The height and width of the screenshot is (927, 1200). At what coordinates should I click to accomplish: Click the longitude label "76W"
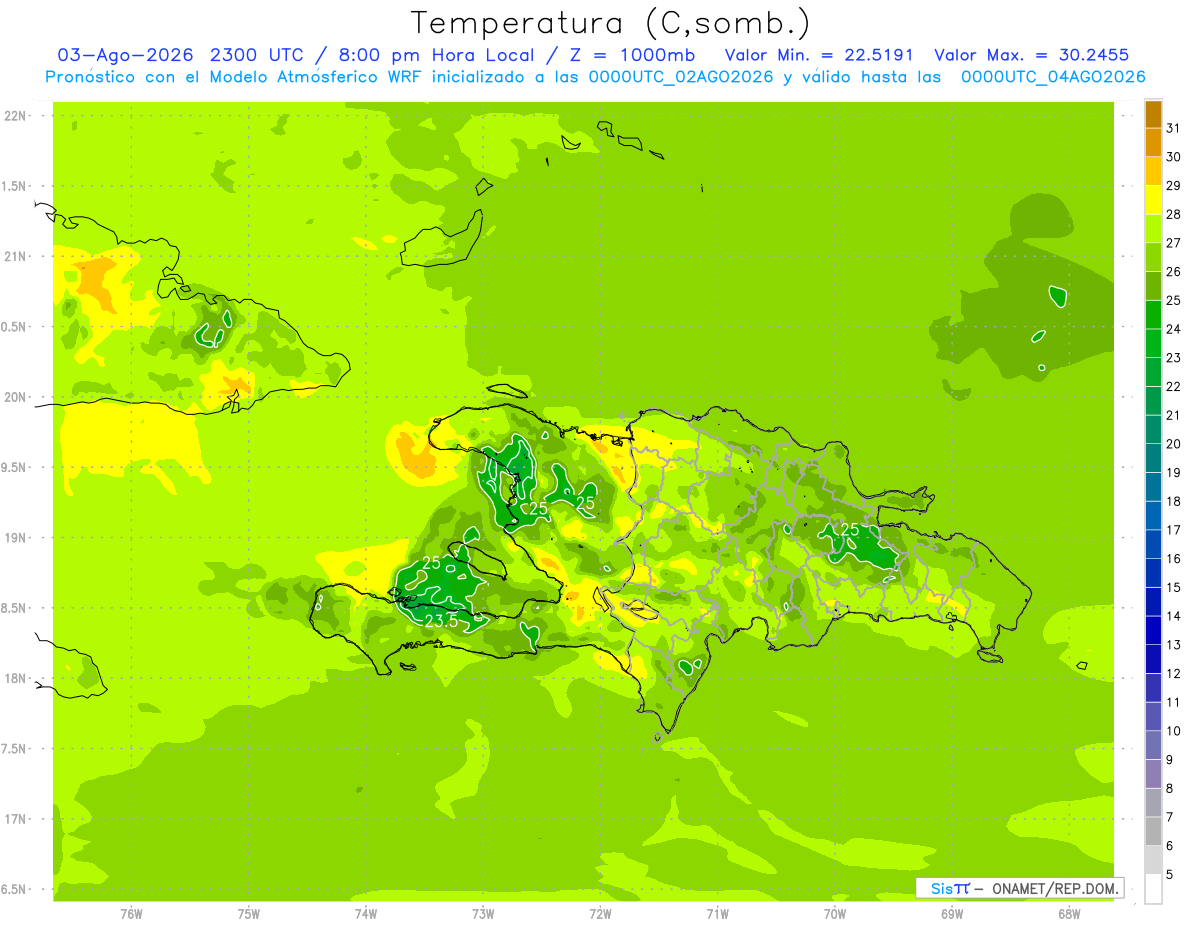[x=131, y=913]
